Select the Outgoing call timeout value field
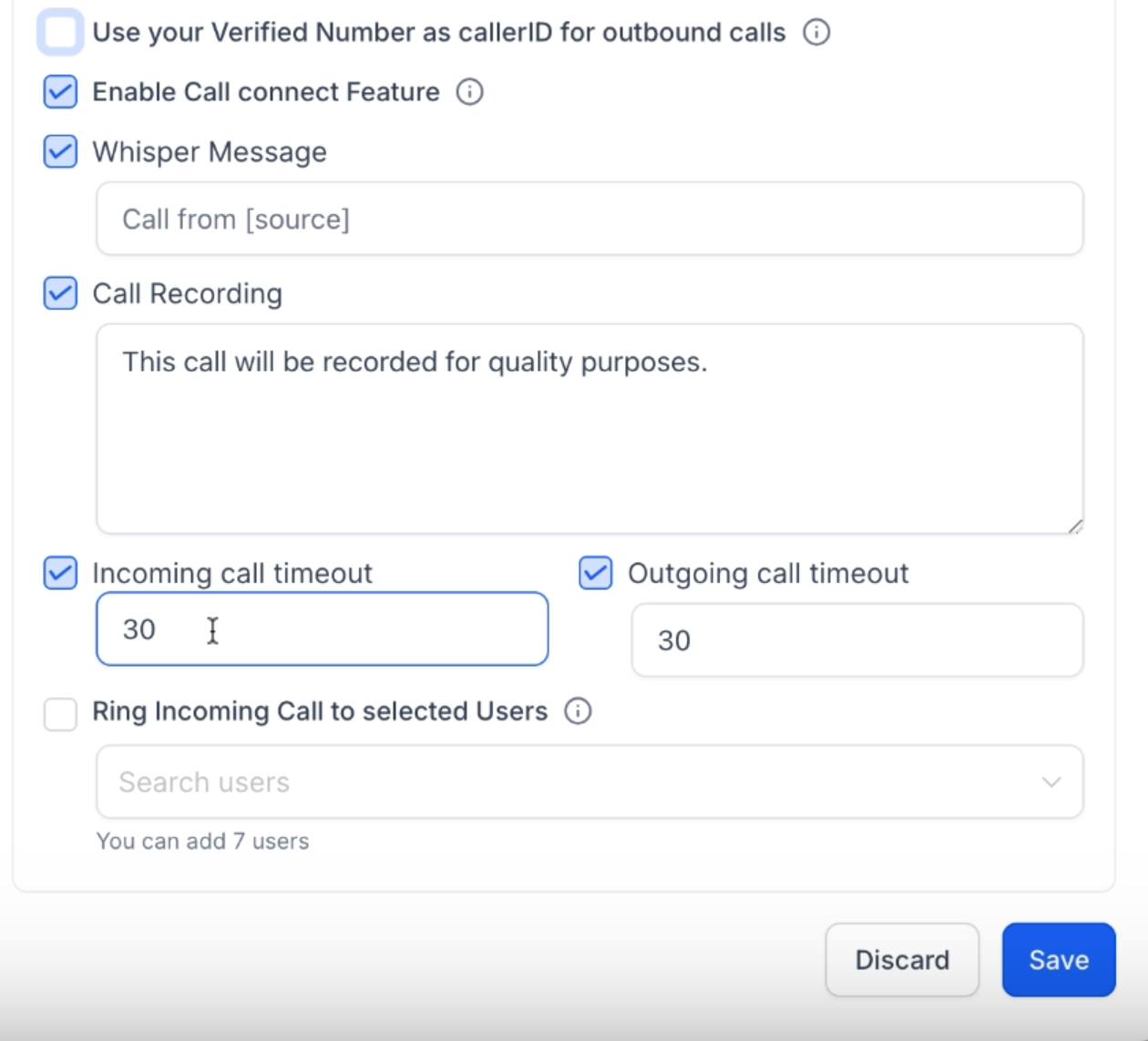 click(x=857, y=640)
